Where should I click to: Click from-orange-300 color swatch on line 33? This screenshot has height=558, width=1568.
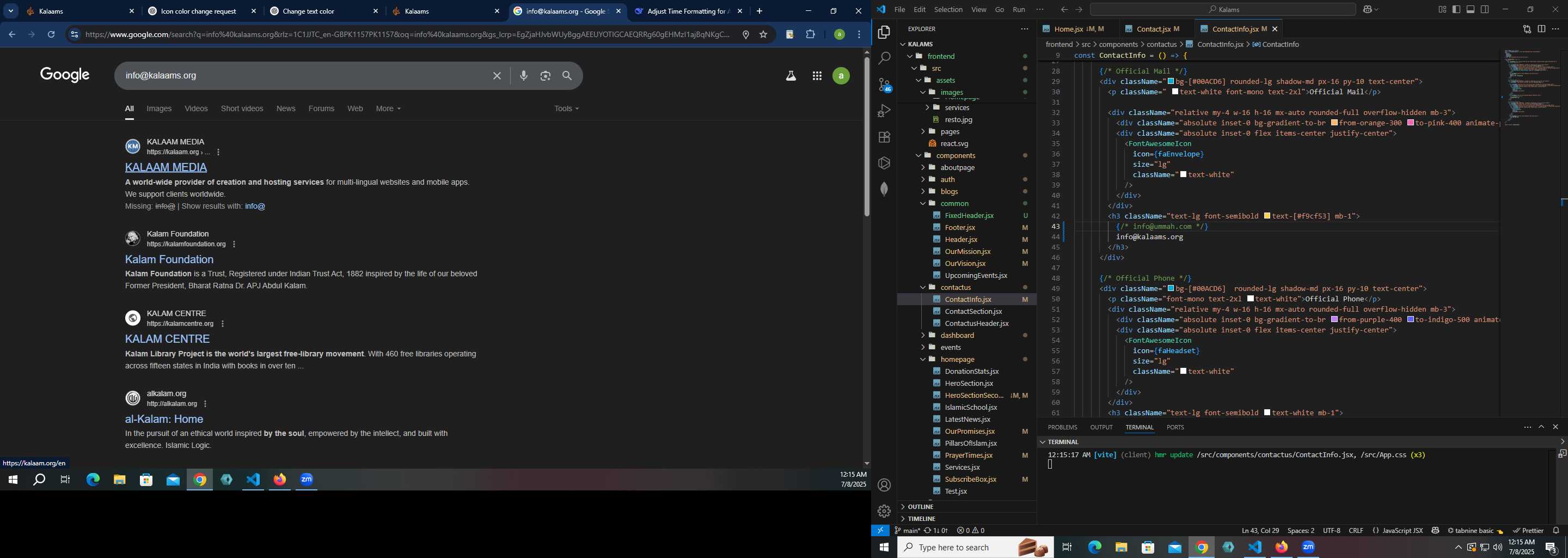pyautogui.click(x=1334, y=123)
